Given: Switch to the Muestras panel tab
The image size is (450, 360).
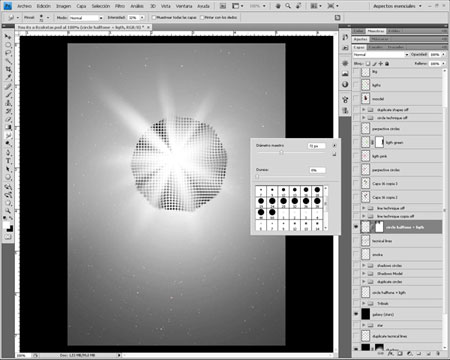Looking at the screenshot, I should coord(376,31).
